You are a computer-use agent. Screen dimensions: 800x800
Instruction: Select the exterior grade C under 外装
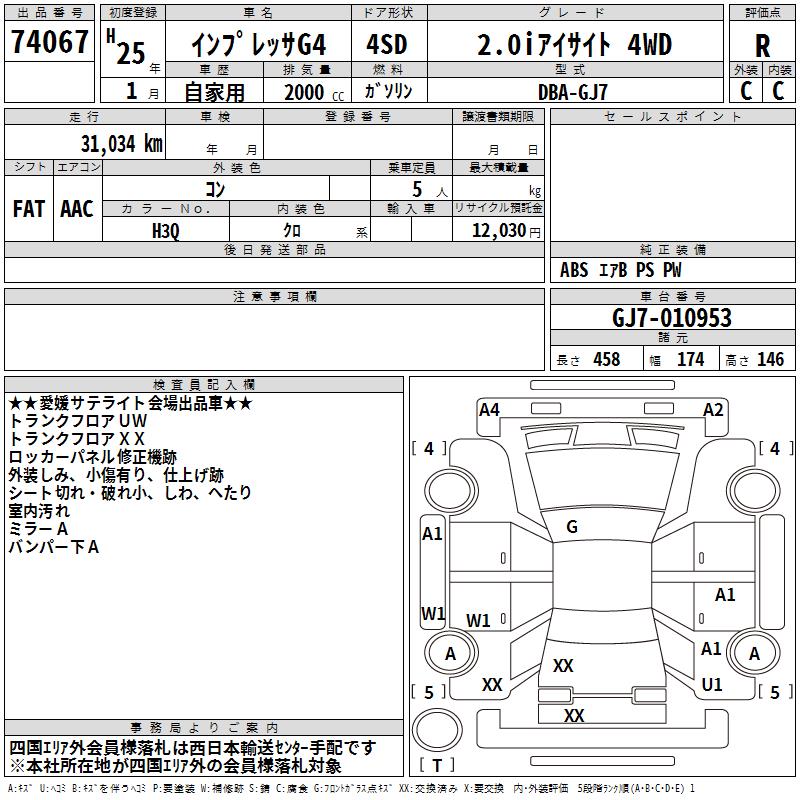[x=746, y=91]
